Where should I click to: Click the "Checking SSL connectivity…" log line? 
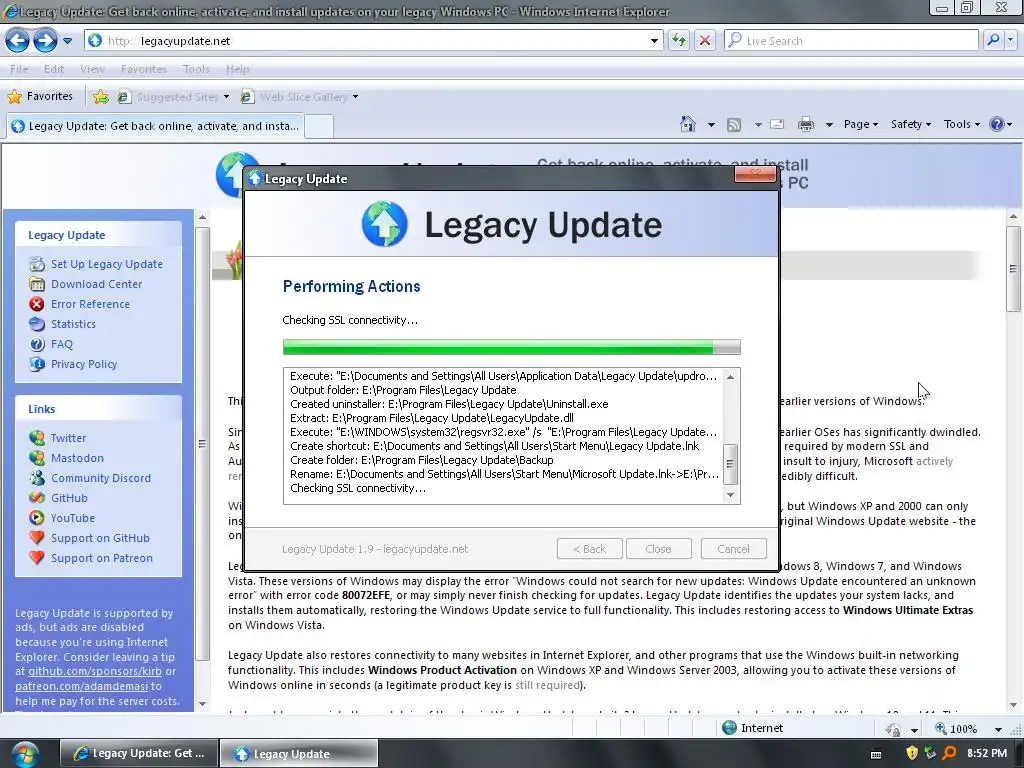coord(358,488)
